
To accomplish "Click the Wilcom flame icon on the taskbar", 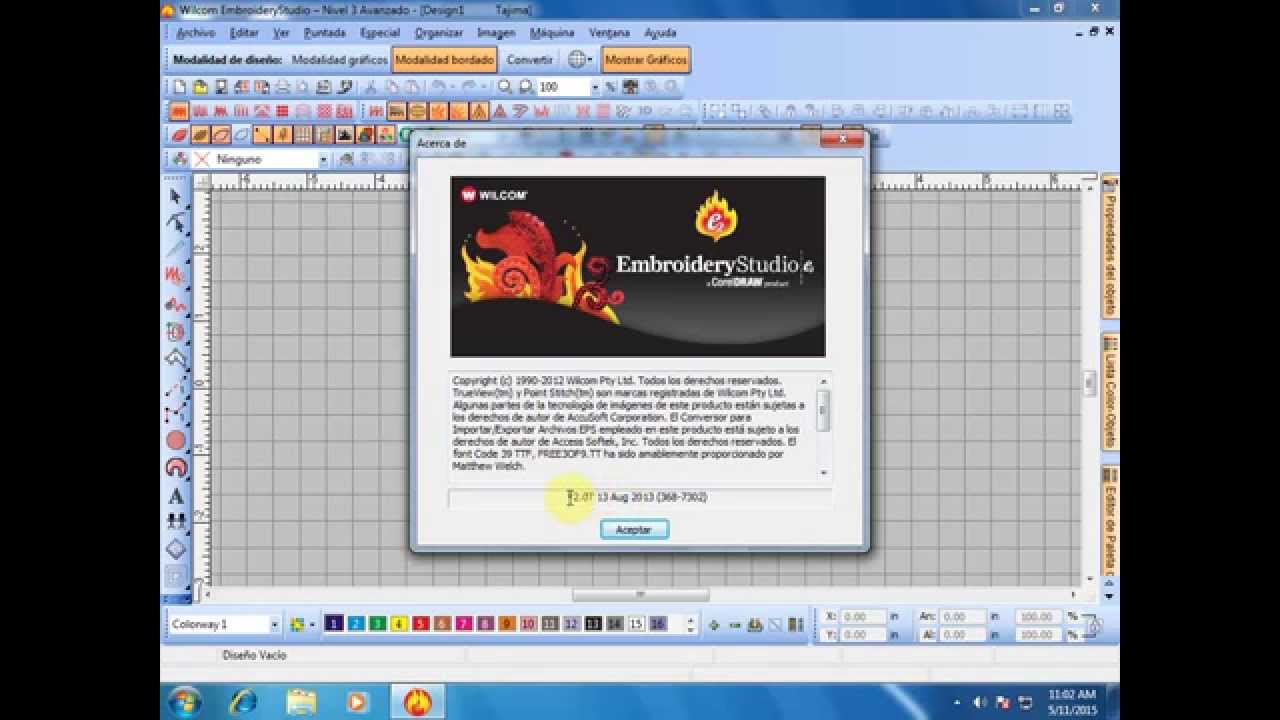I will point(417,702).
